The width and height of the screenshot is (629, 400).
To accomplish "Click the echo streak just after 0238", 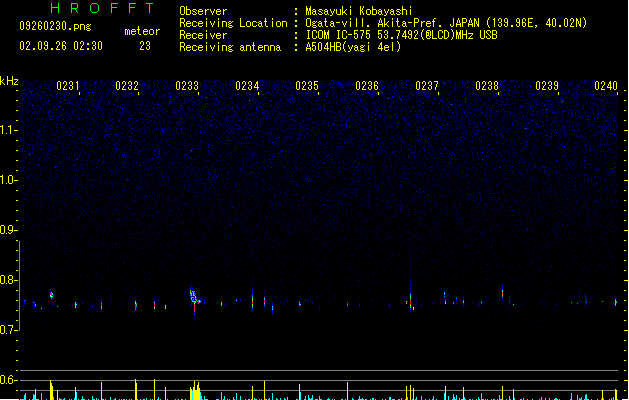I will click(502, 292).
